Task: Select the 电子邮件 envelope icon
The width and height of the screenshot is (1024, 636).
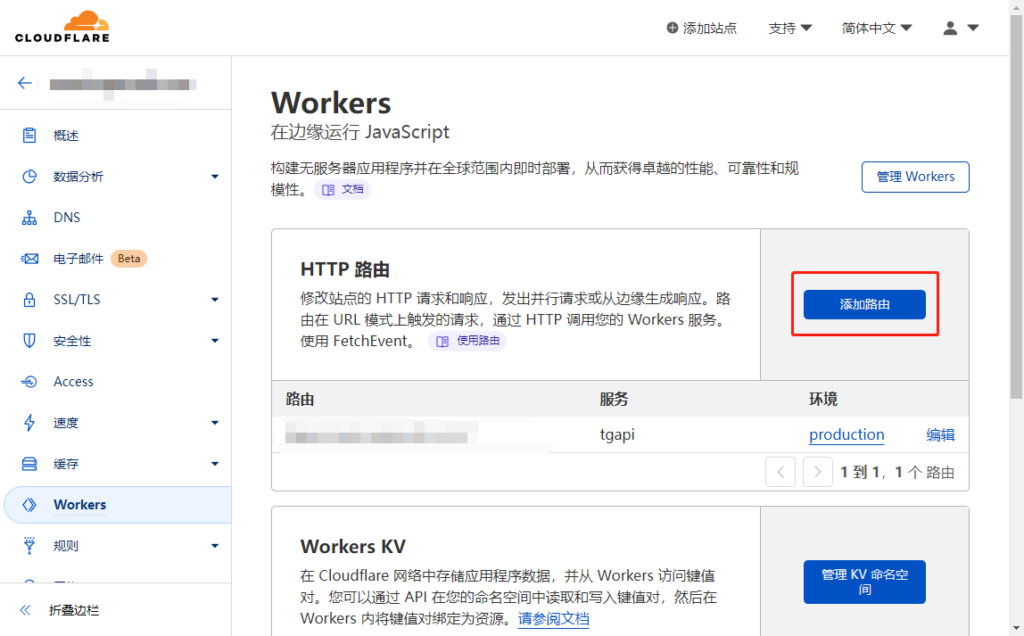Action: (x=30, y=259)
